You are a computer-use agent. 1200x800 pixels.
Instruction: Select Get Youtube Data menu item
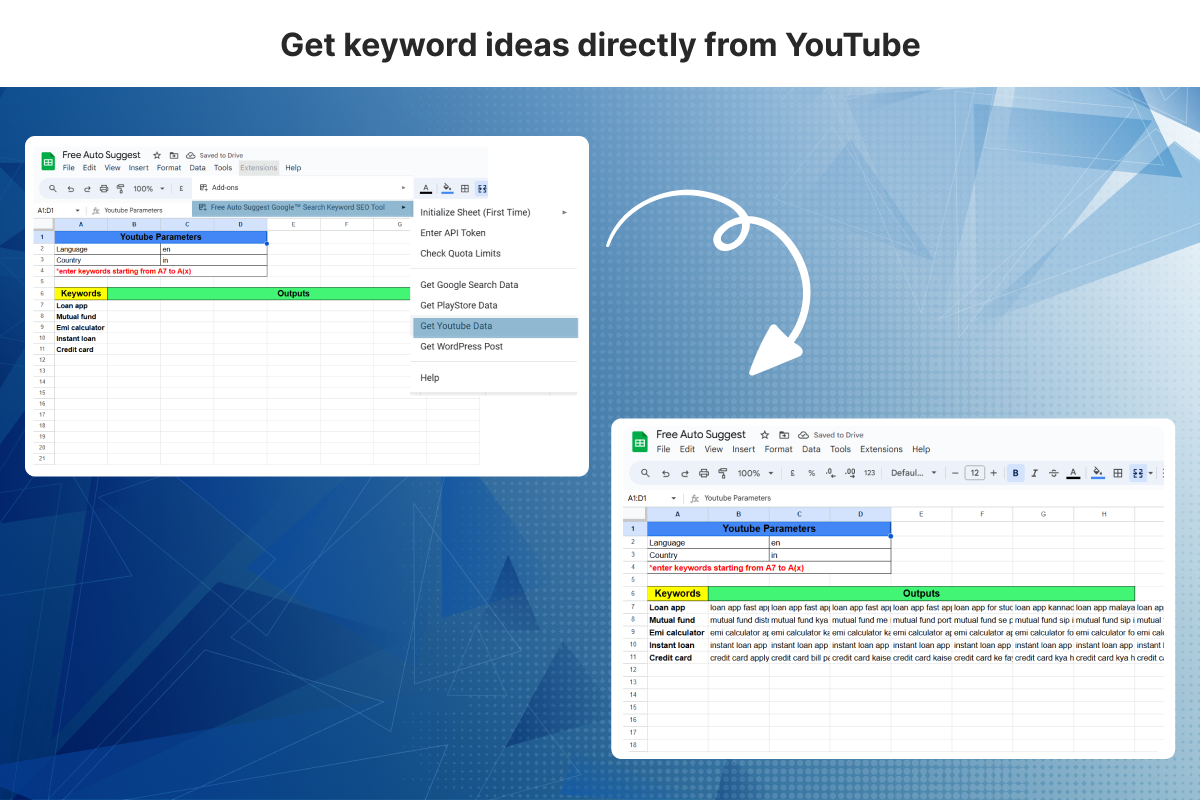point(495,326)
